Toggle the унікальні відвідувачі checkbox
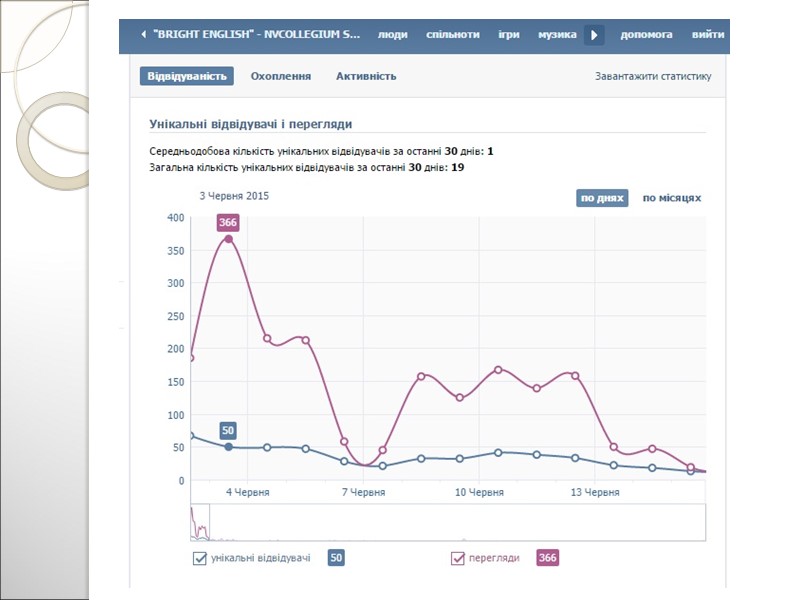This screenshot has width=800, height=600. pyautogui.click(x=200, y=558)
